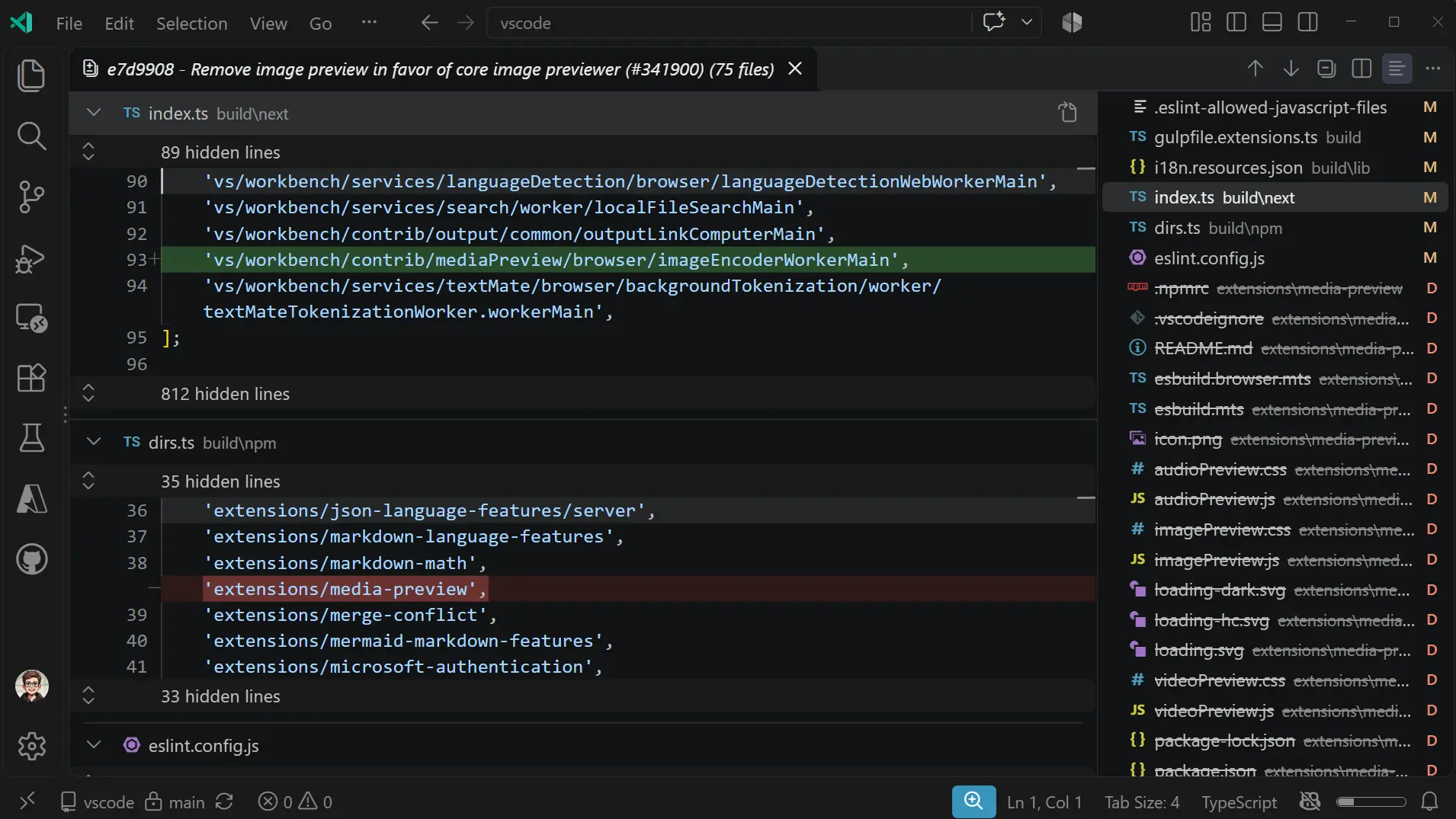Open the Edit menu

coord(119,23)
